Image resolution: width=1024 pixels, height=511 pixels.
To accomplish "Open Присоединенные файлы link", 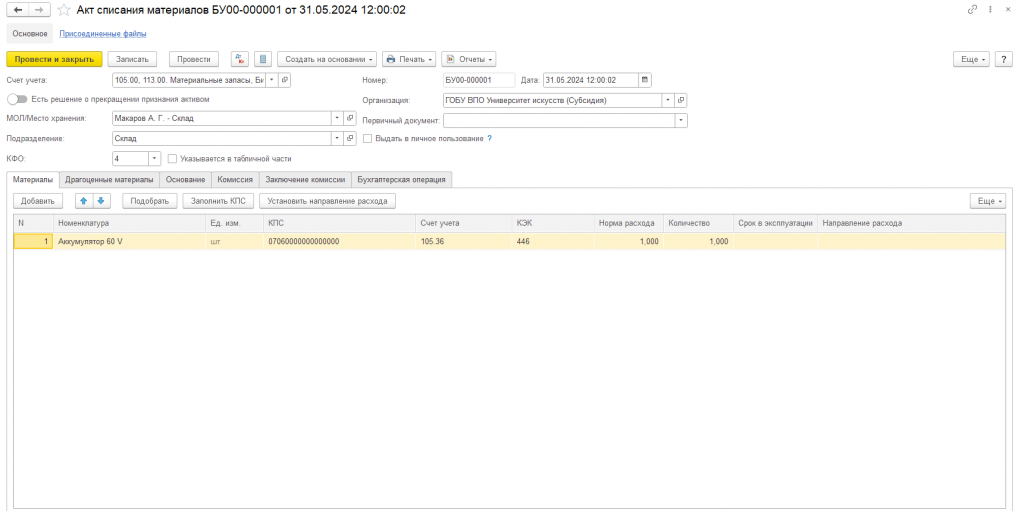I will pyautogui.click(x=103, y=33).
